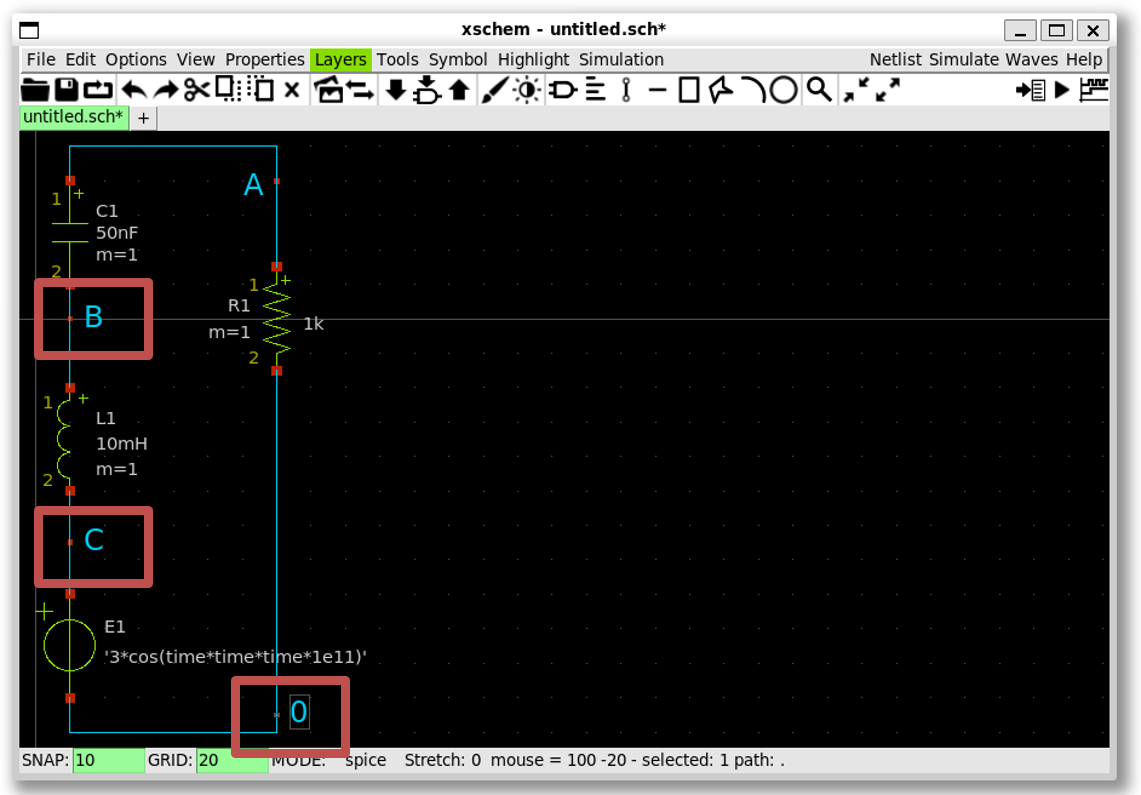Toggle the light/dark color scheme icon

tap(527, 90)
